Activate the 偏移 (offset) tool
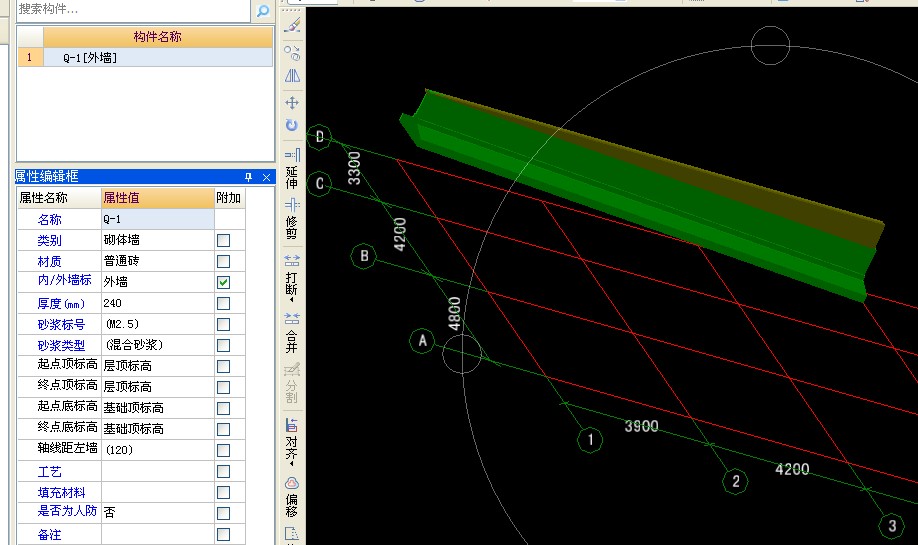Viewport: 918px width, 545px height. pyautogui.click(x=292, y=497)
